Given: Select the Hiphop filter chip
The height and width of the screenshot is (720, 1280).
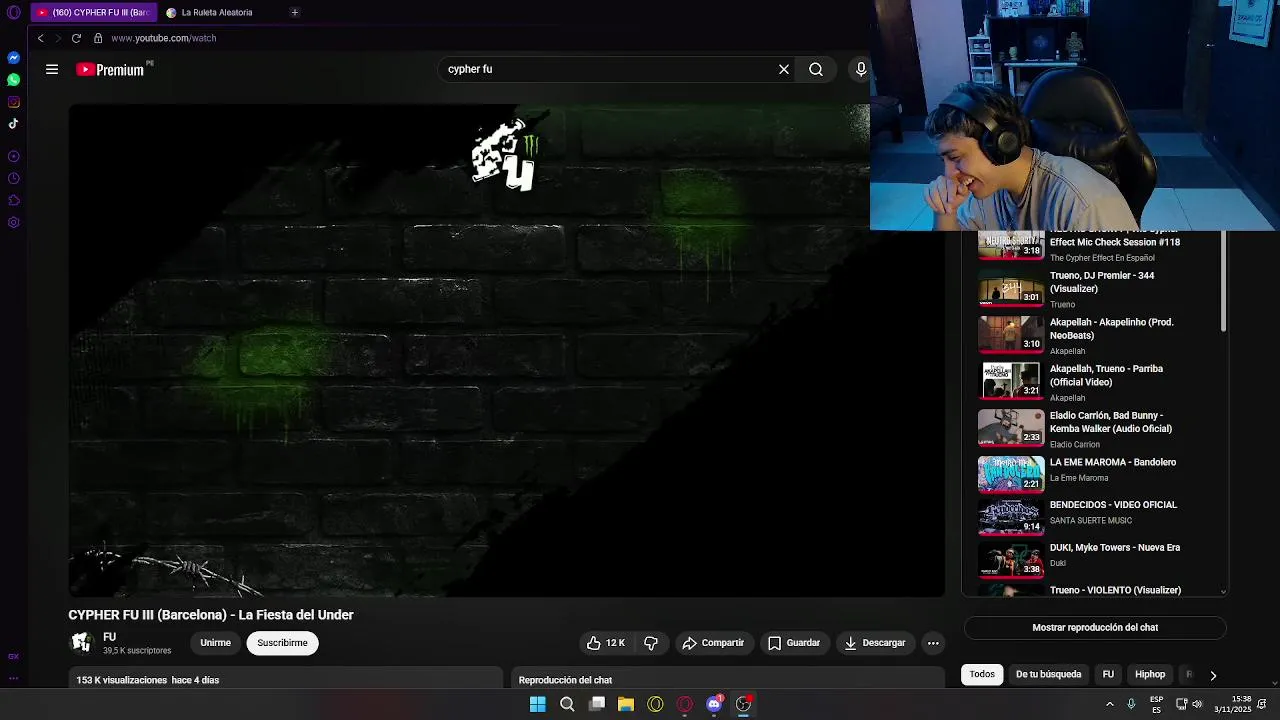Looking at the screenshot, I should [x=1150, y=674].
